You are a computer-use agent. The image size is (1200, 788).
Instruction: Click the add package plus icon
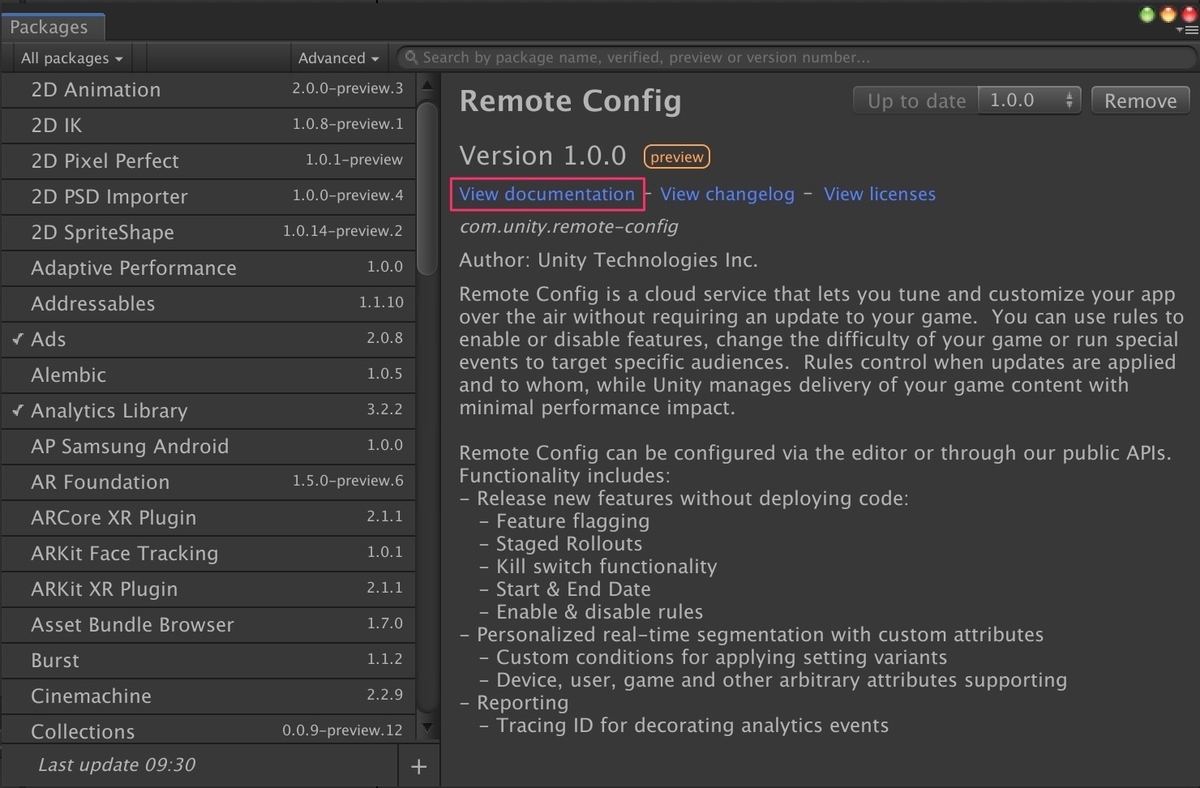(x=419, y=765)
